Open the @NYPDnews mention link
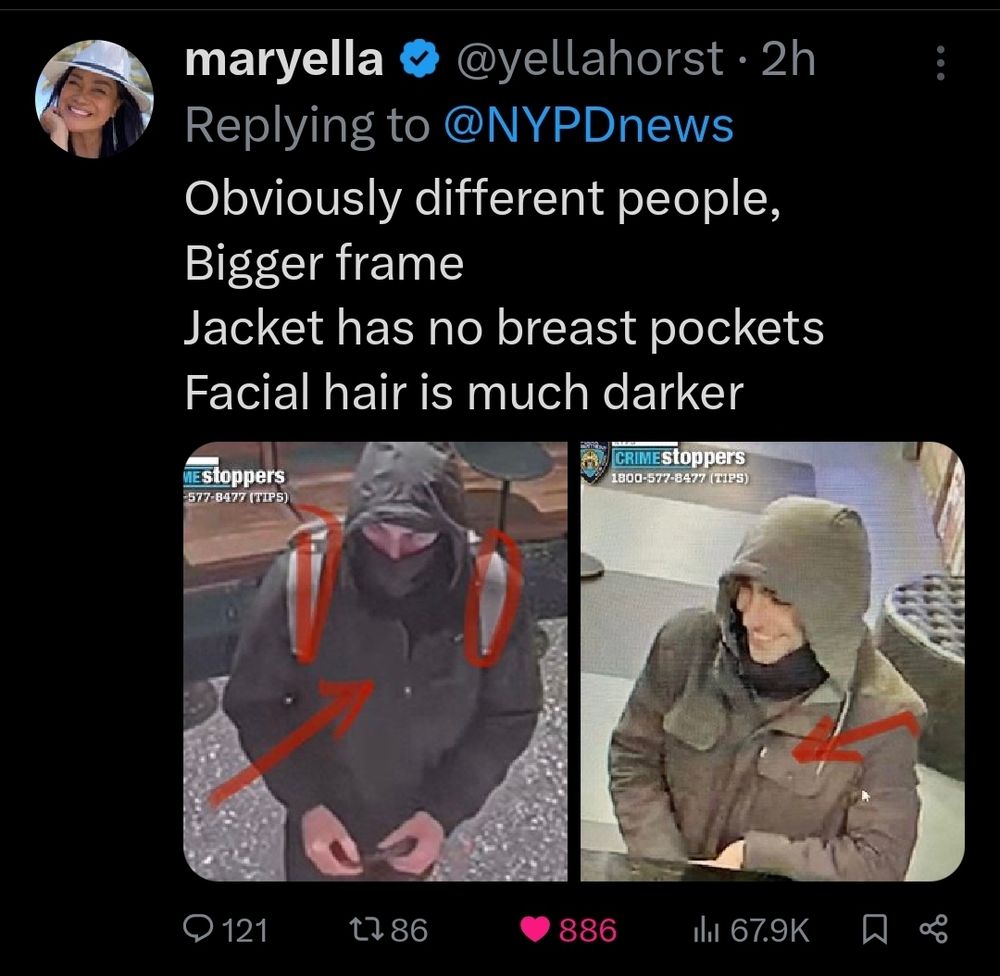Screen dimensions: 1000x976 (x=587, y=125)
